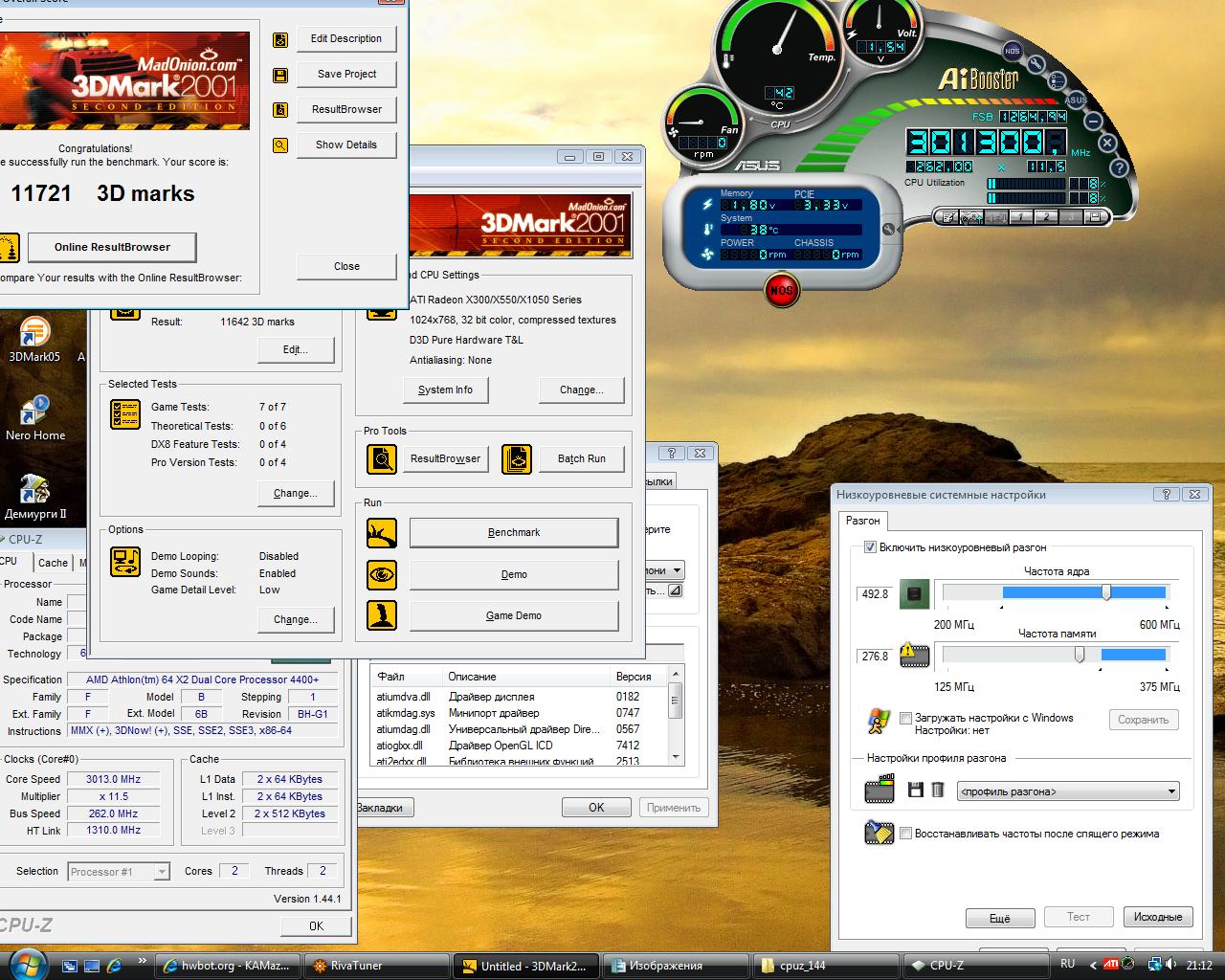1225x980 pixels.
Task: Click the ResultBrowser icon in score dialog
Action: click(x=280, y=110)
